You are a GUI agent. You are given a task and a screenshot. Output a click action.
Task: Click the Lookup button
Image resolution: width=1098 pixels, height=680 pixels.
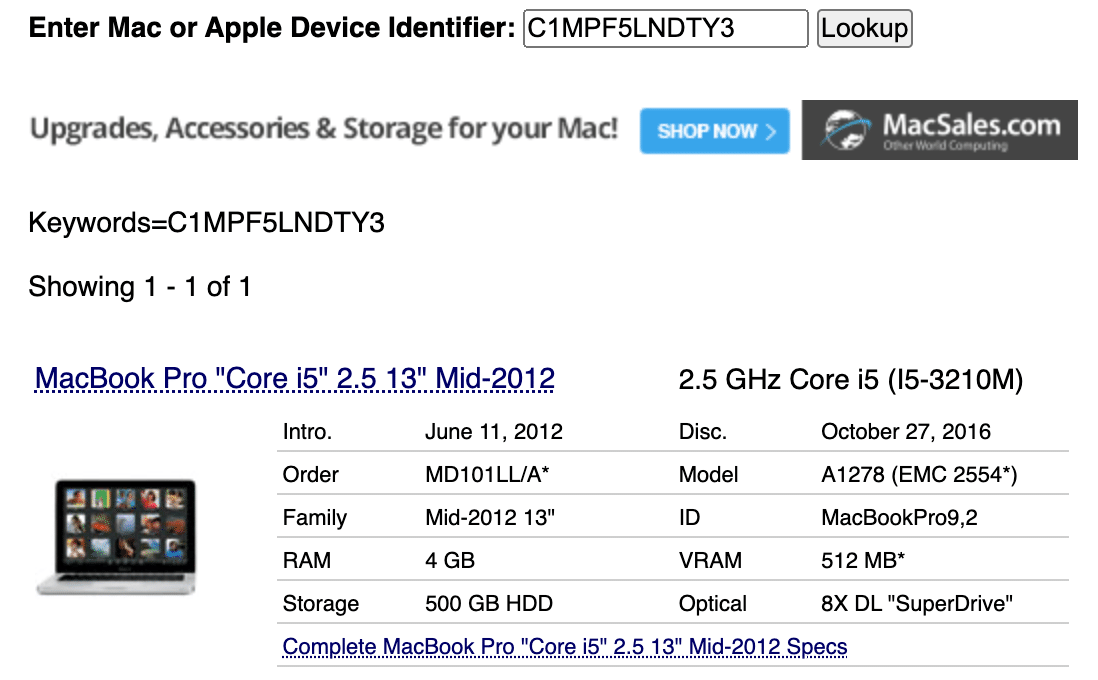pyautogui.click(x=864, y=29)
